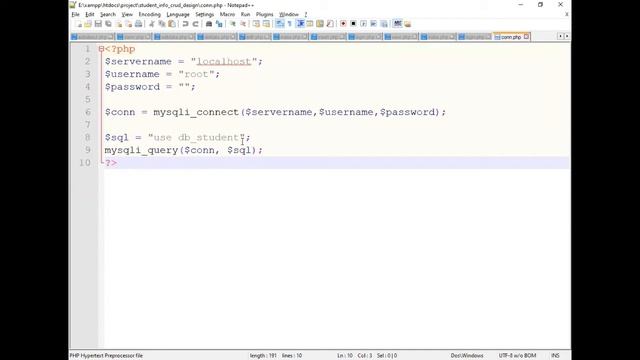Click the Dos\Windows status bar entry

click(467, 356)
